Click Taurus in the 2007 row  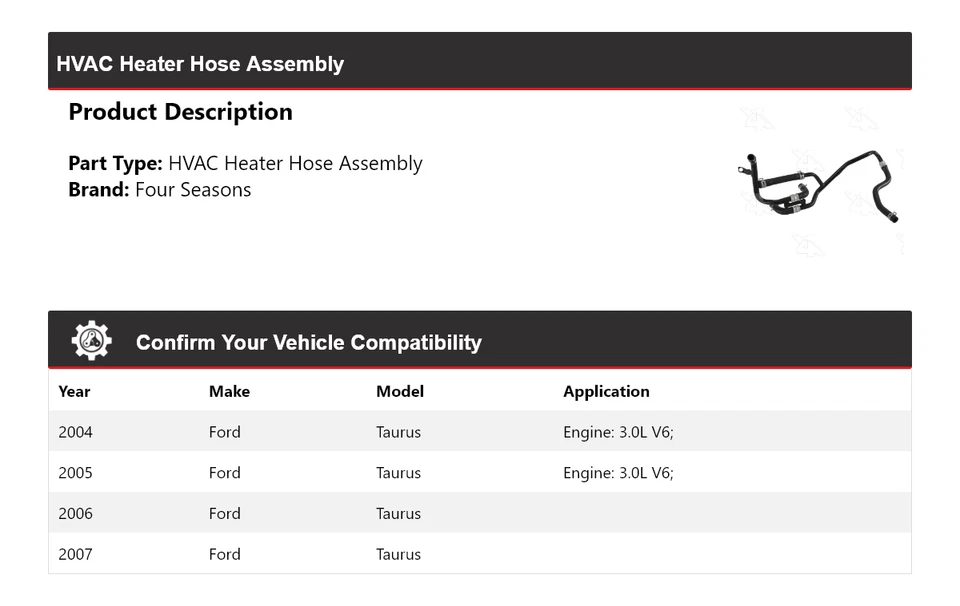point(398,554)
